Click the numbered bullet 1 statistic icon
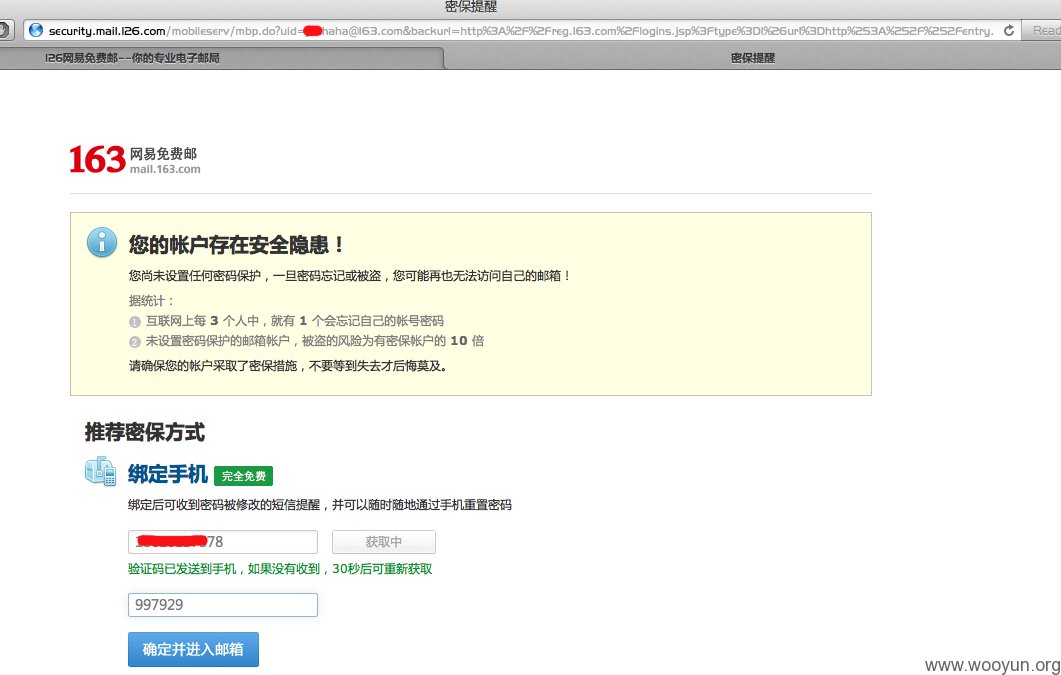This screenshot has width=1061, height=675. [x=135, y=322]
